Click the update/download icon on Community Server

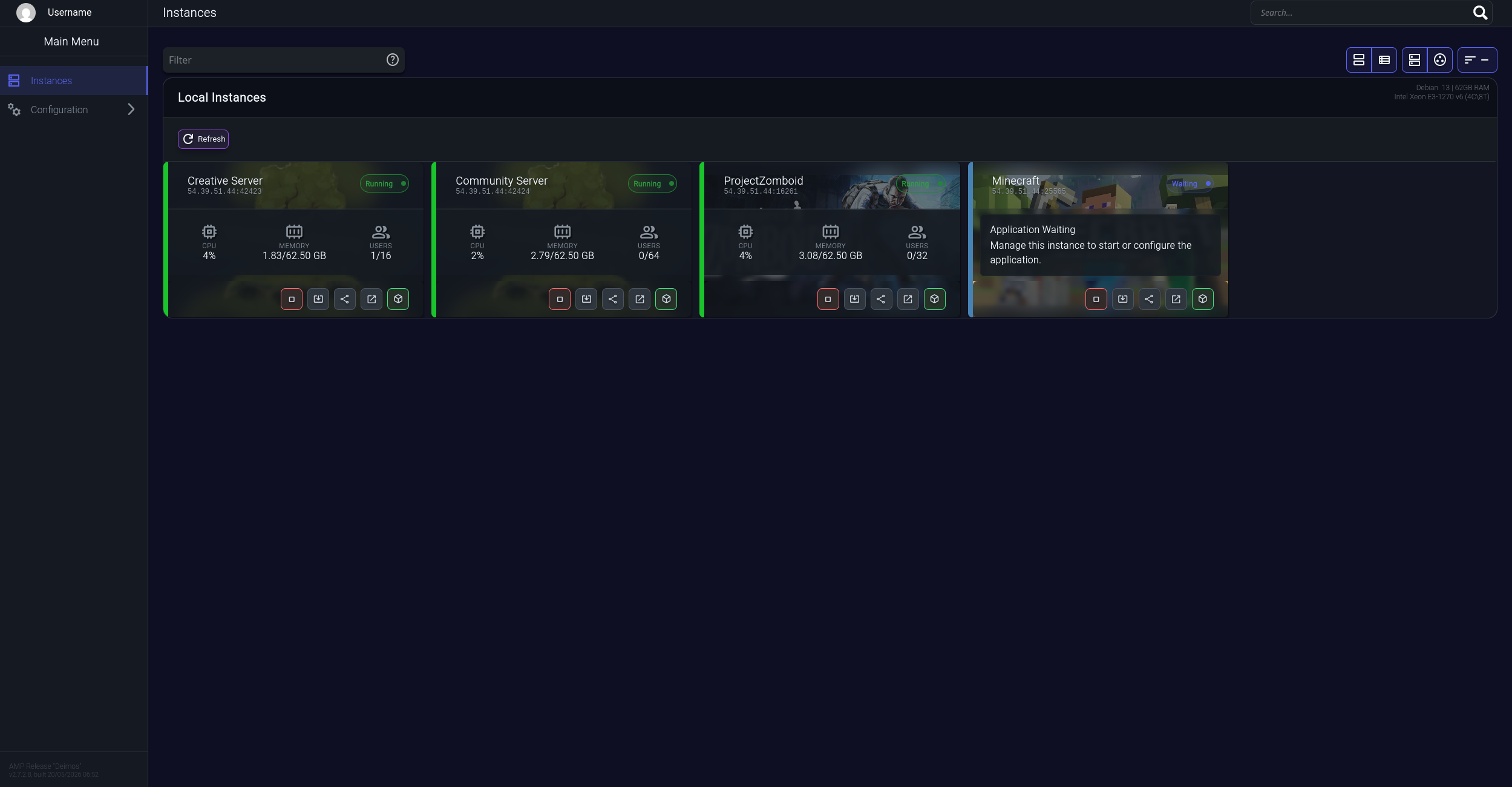[586, 299]
